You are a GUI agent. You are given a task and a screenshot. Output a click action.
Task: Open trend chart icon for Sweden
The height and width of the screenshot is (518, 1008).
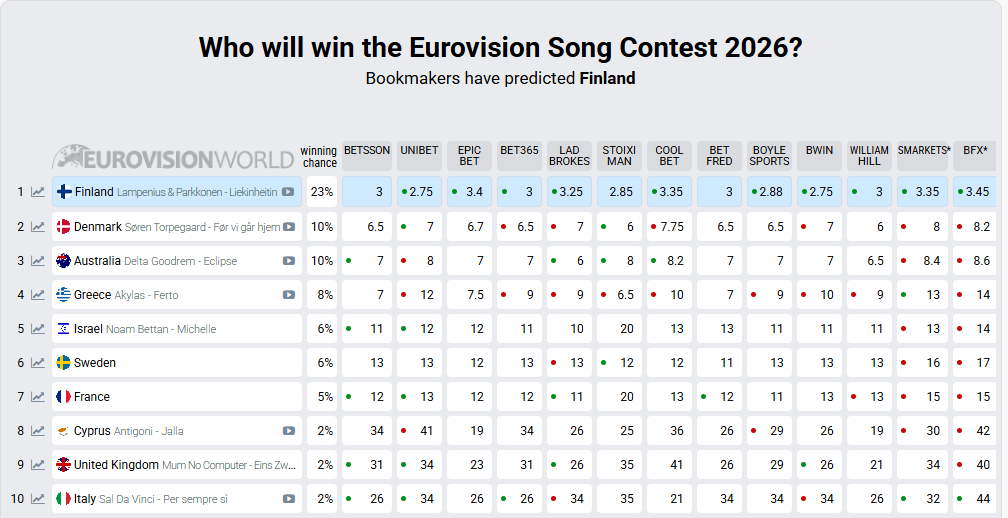pyautogui.click(x=38, y=363)
